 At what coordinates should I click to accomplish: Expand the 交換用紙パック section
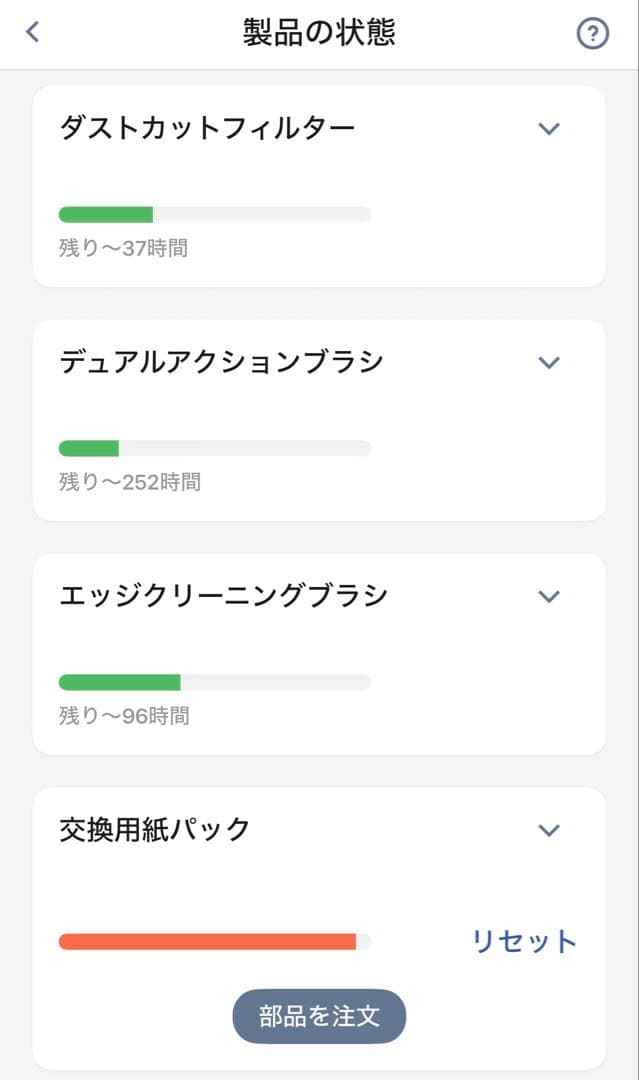(x=548, y=830)
